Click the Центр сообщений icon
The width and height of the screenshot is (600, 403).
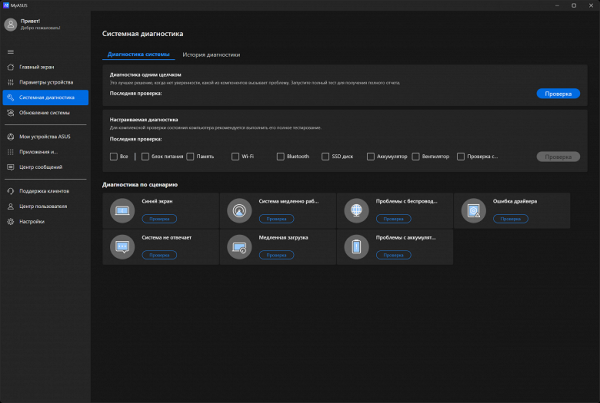(x=10, y=166)
